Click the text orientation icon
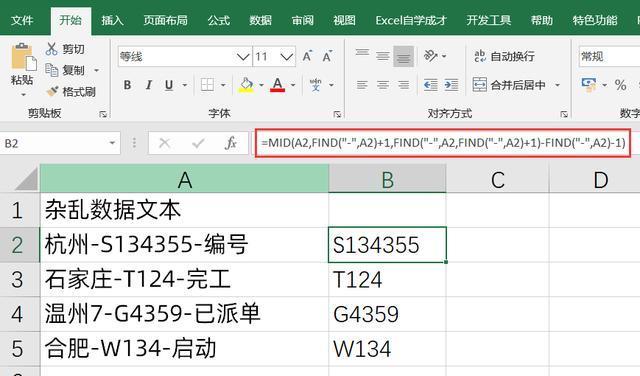Viewport: 640px width, 376px height. [x=431, y=56]
